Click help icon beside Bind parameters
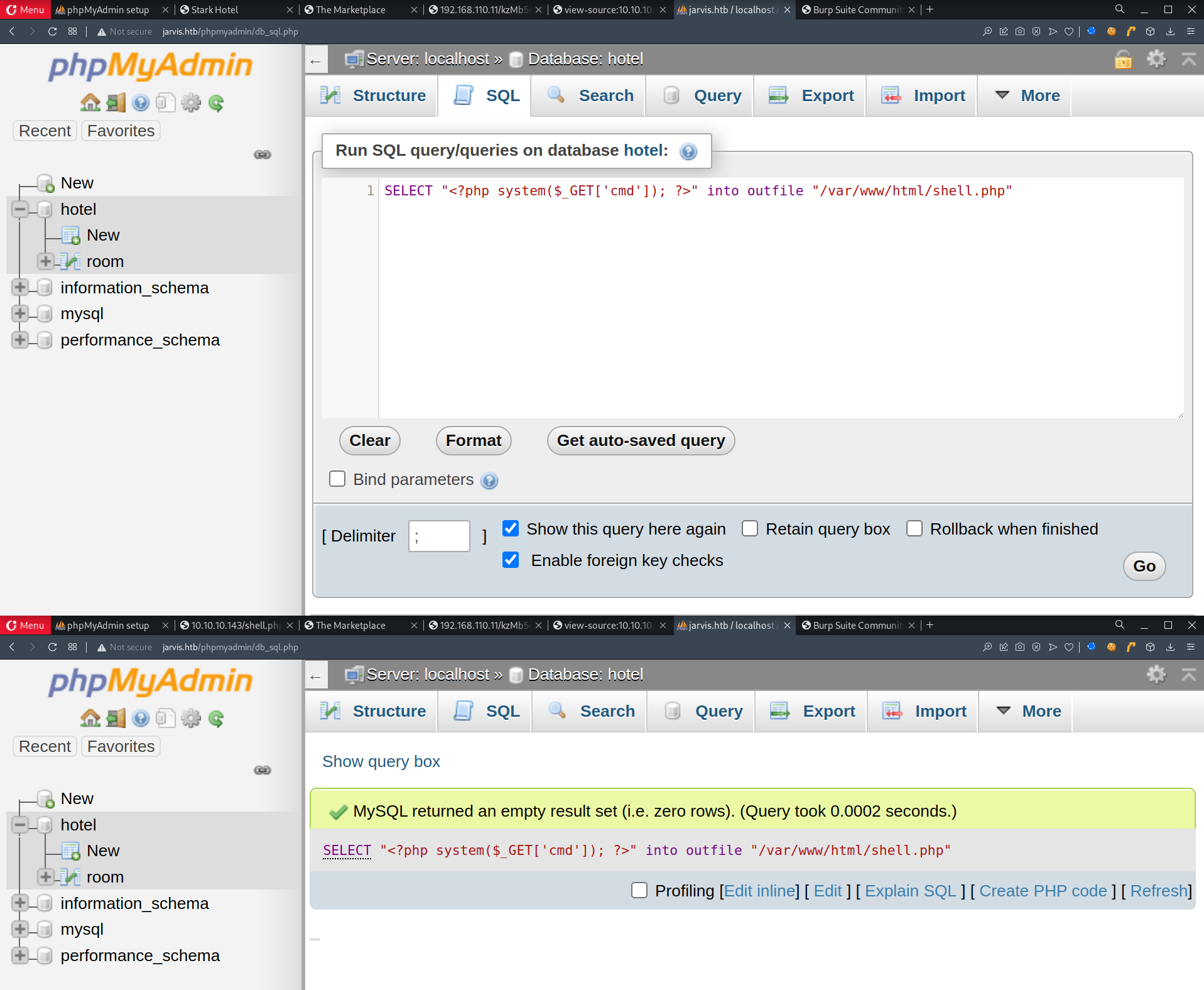The width and height of the screenshot is (1204, 990). point(489,481)
